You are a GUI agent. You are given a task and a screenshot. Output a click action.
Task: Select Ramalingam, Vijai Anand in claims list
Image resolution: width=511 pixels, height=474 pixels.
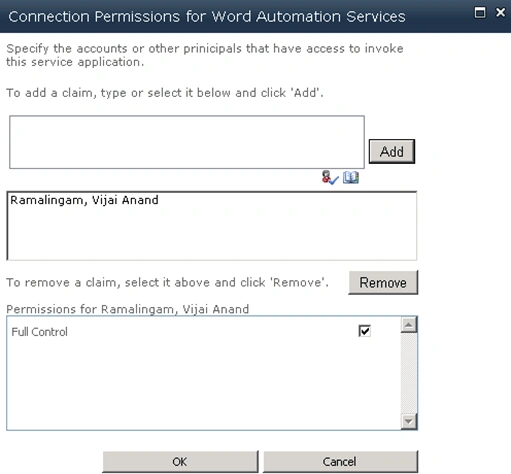point(84,200)
